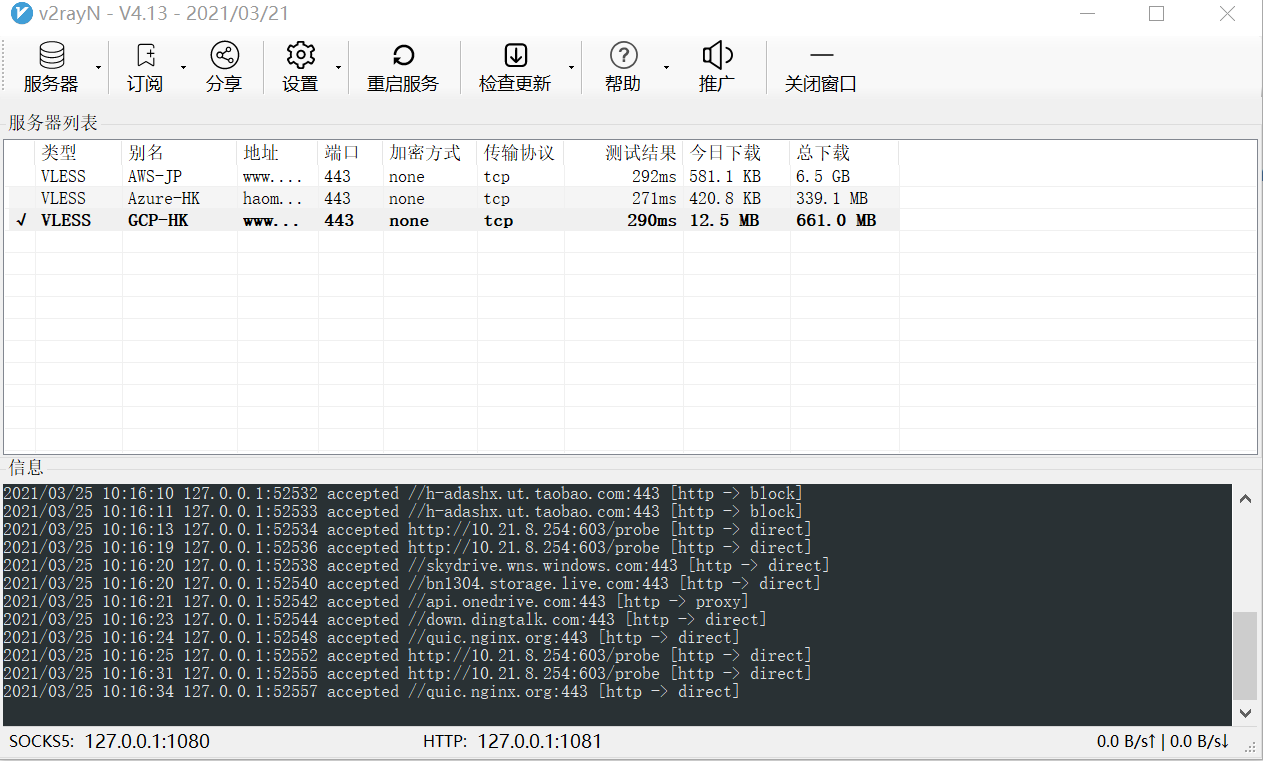Image resolution: width=1263 pixels, height=761 pixels.
Task: Click the last quic.nginx.org log line at 10:16:34
Action: [x=371, y=692]
